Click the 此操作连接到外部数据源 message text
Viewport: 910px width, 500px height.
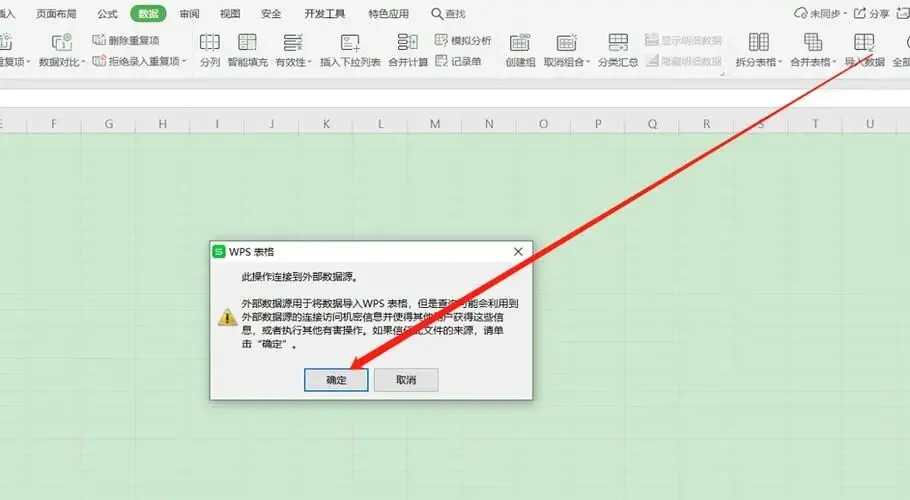pyautogui.click(x=300, y=277)
